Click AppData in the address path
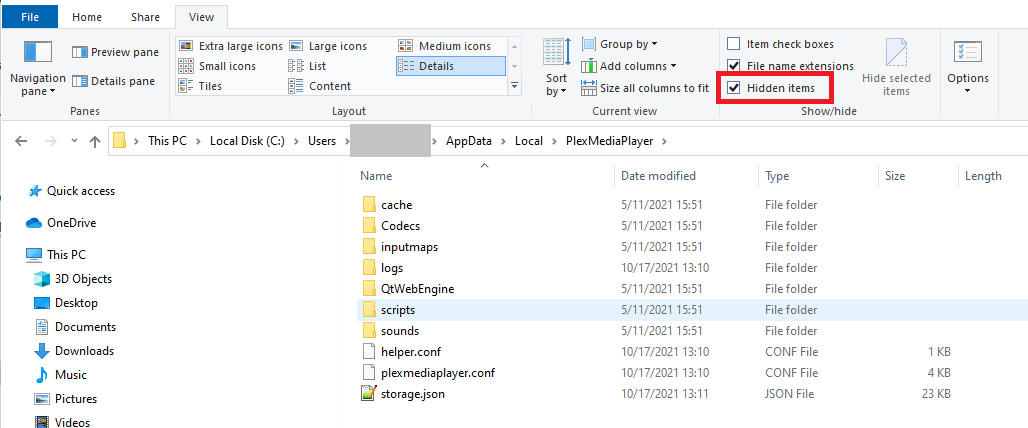1028x428 pixels. (x=468, y=141)
